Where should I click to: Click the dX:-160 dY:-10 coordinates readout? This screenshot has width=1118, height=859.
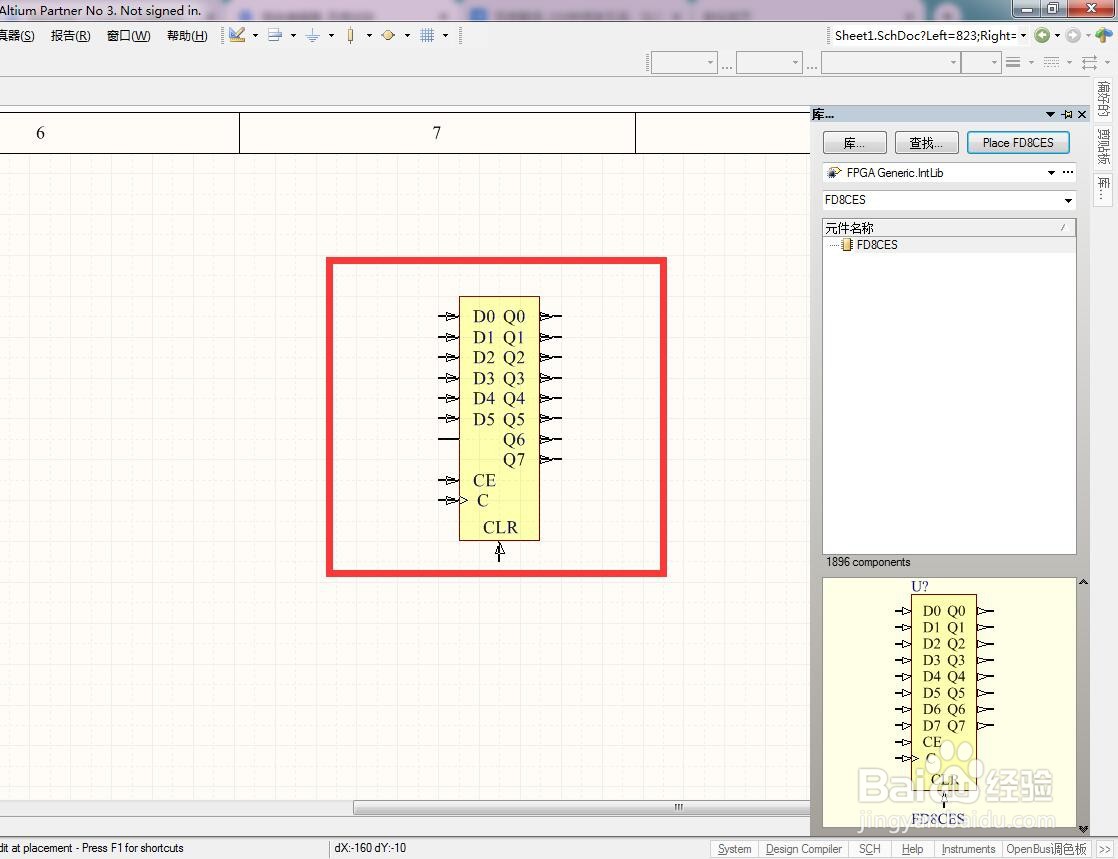click(370, 848)
